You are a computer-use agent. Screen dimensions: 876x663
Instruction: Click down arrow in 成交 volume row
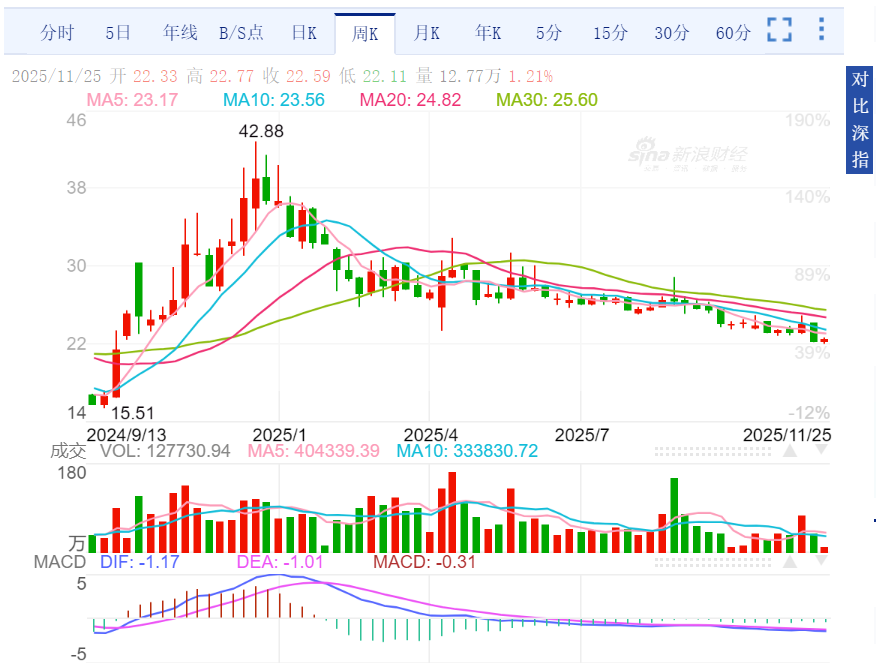pyautogui.click(x=819, y=451)
